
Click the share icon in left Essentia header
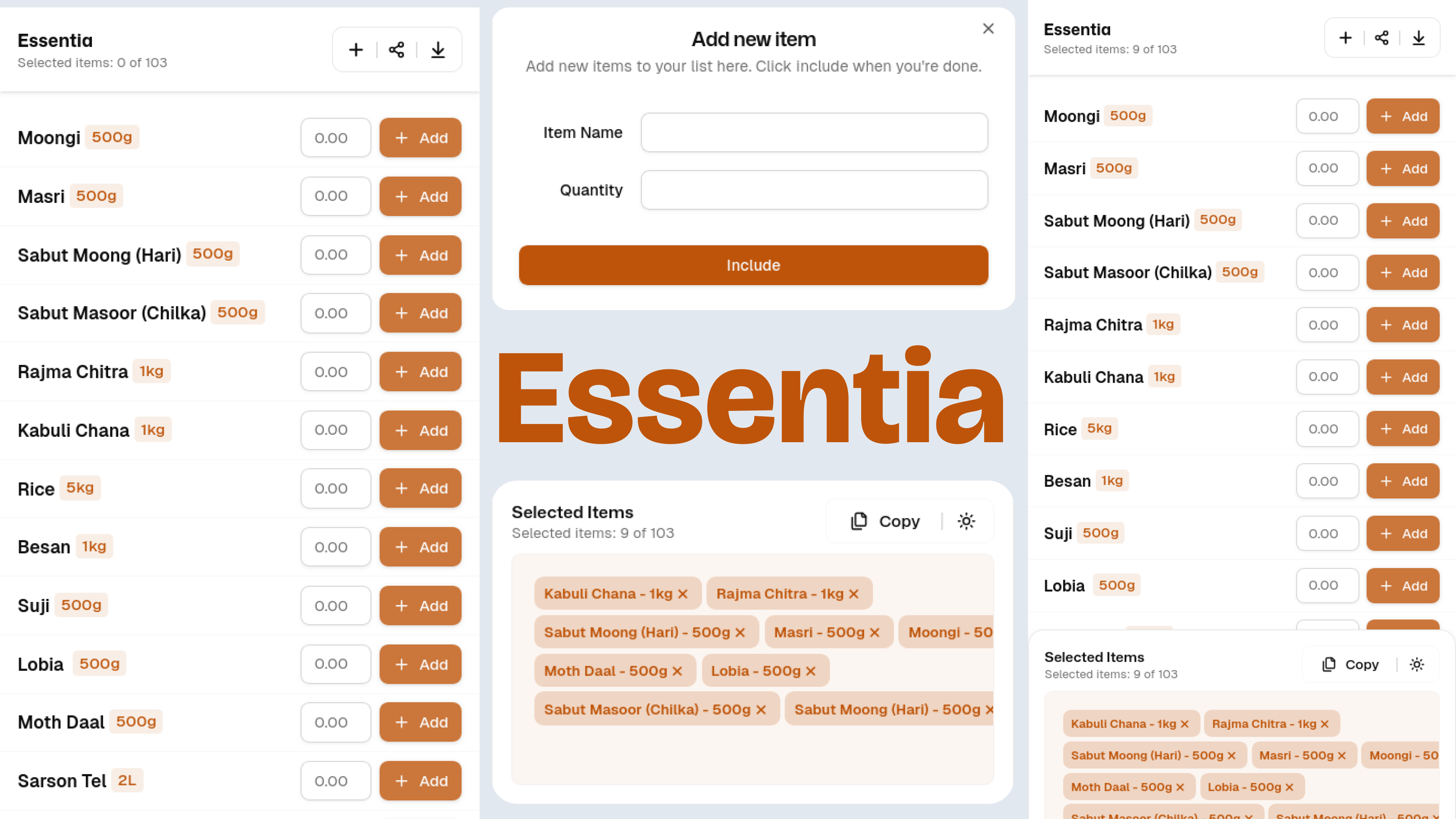[396, 50]
